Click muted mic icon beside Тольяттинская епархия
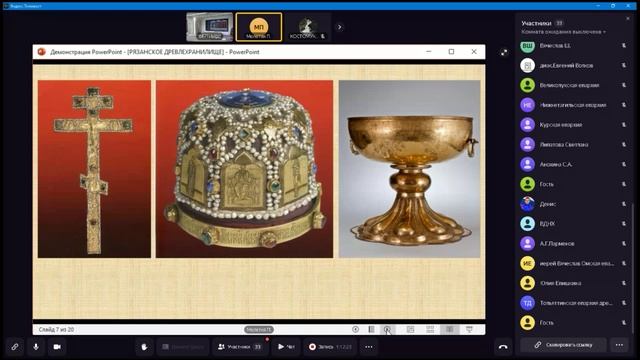 click(x=624, y=303)
